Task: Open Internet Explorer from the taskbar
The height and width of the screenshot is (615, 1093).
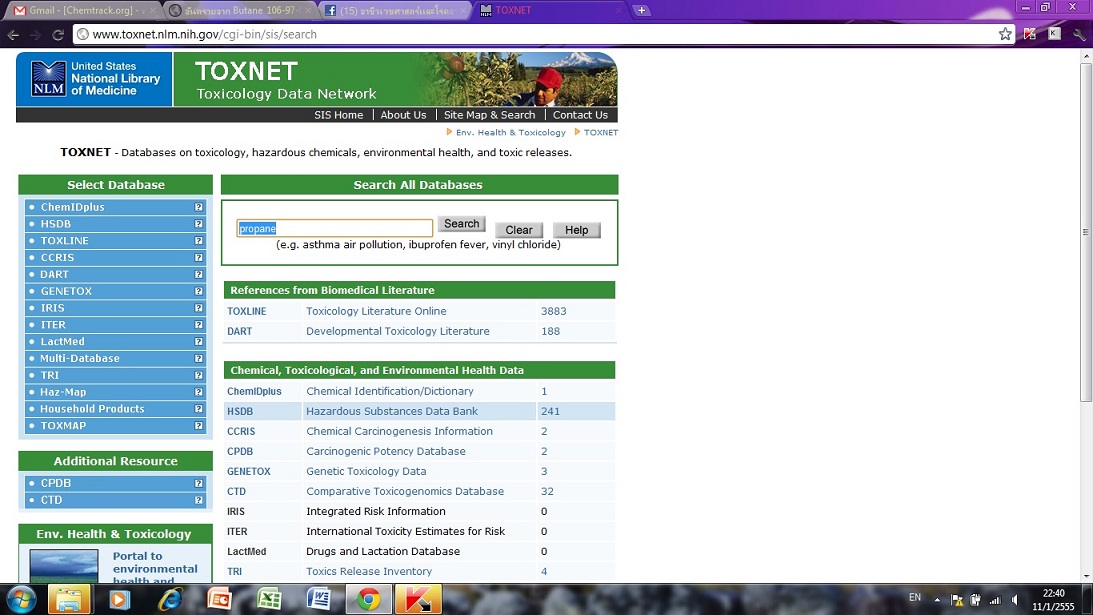Action: [169, 599]
